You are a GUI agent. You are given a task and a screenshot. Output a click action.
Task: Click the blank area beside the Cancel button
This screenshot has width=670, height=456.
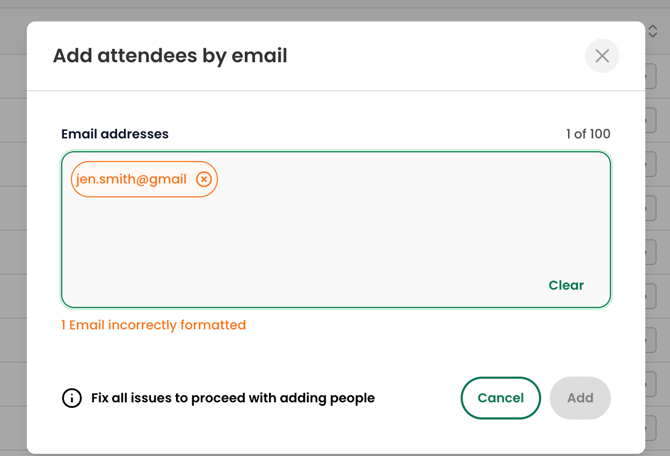(418, 398)
